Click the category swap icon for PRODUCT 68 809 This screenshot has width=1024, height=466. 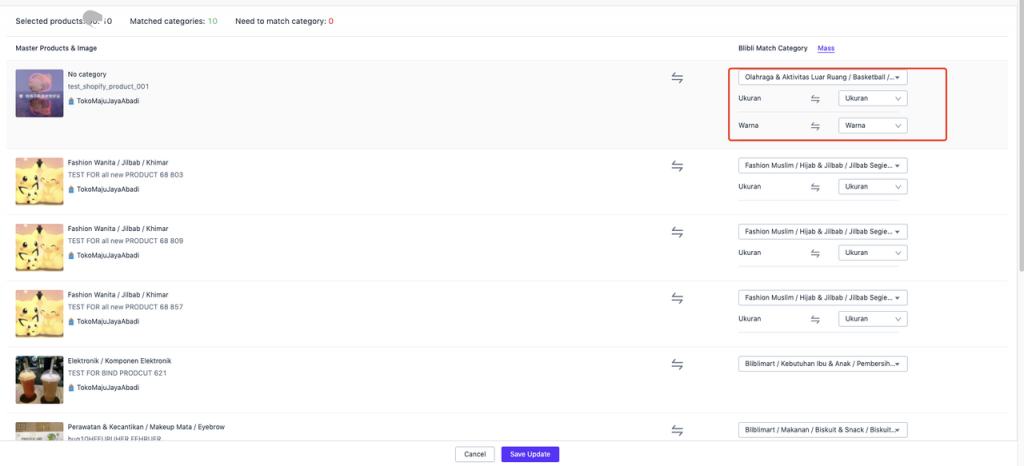(x=677, y=232)
